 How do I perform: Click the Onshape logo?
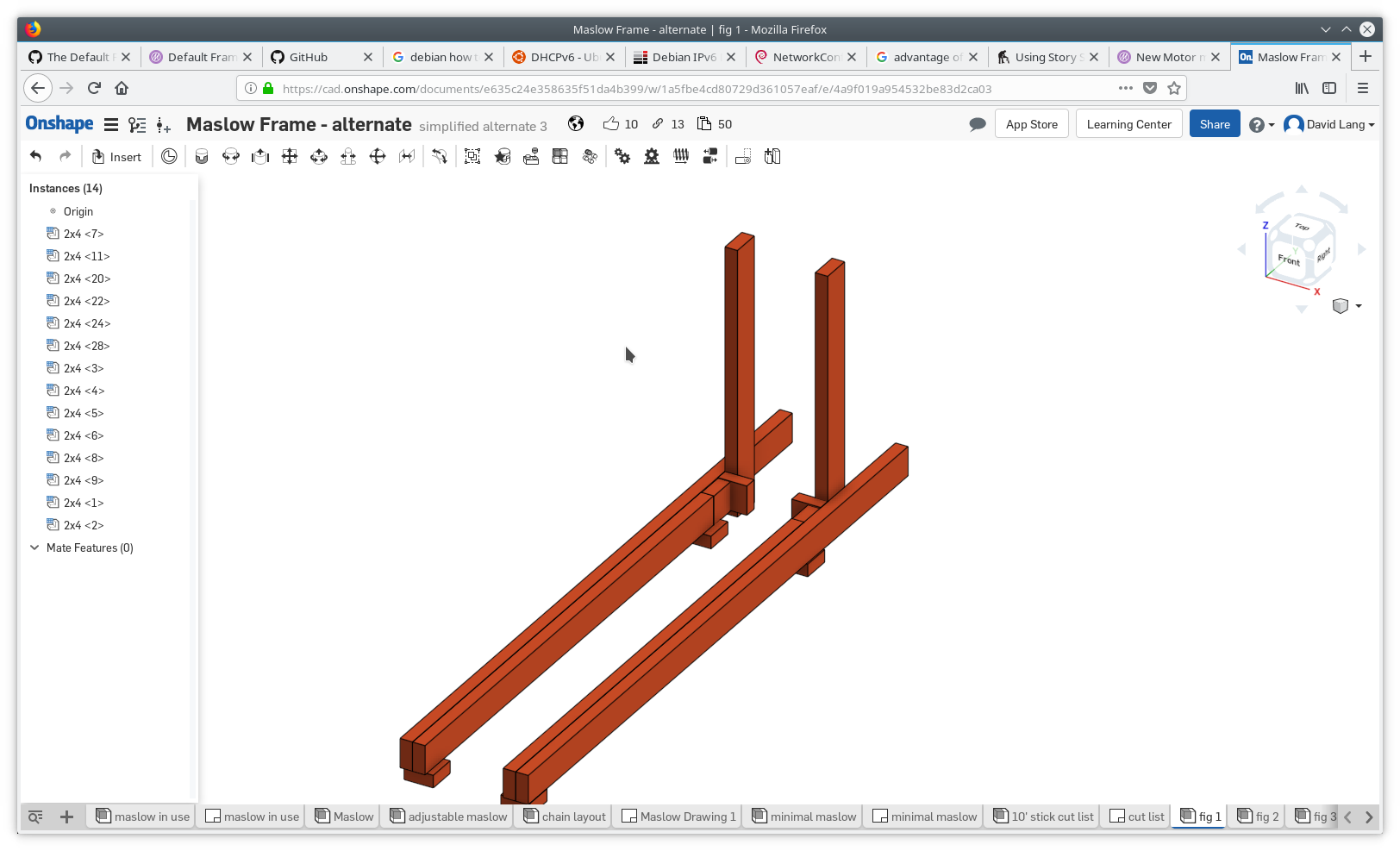59,123
